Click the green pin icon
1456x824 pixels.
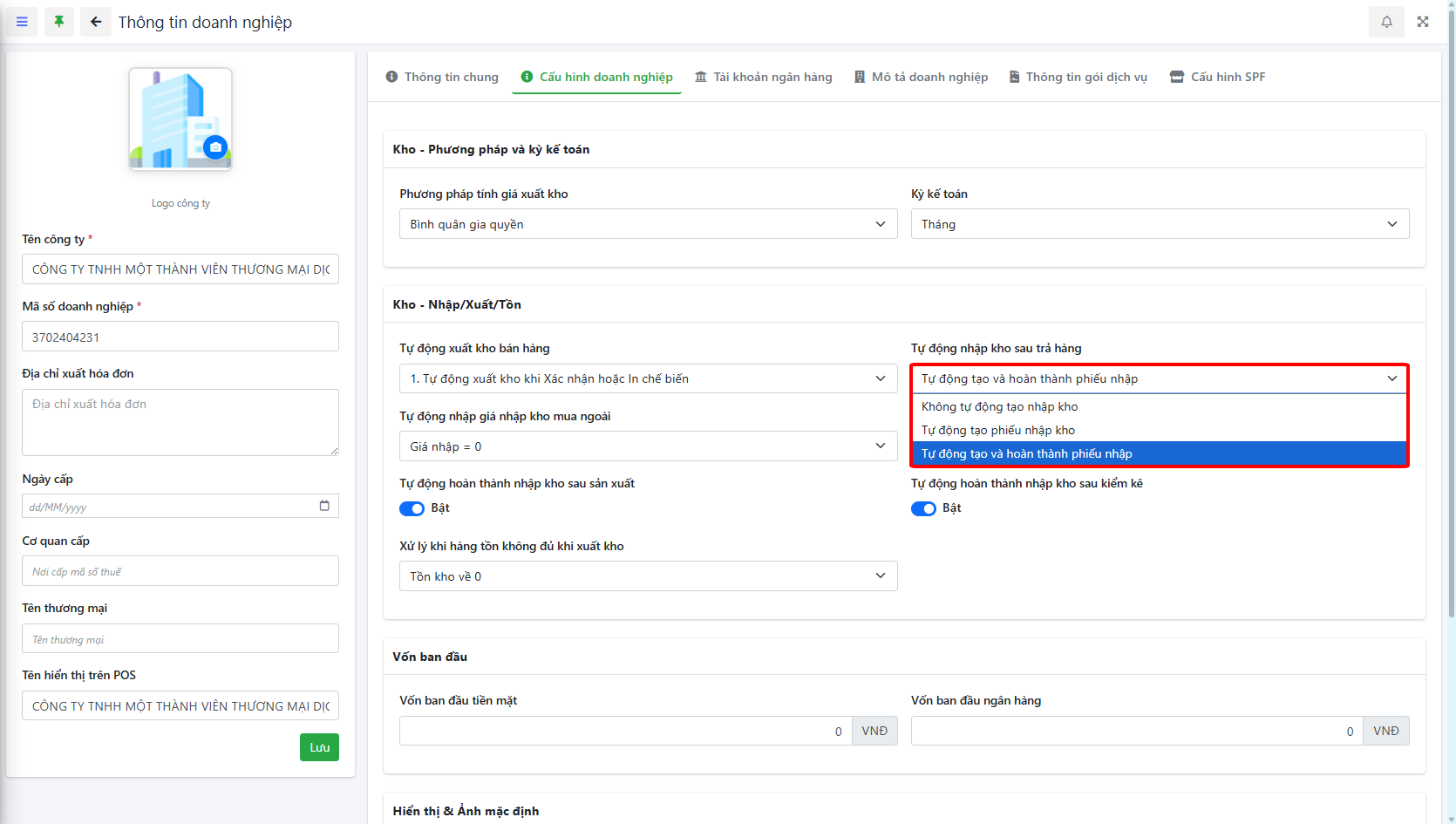click(59, 22)
